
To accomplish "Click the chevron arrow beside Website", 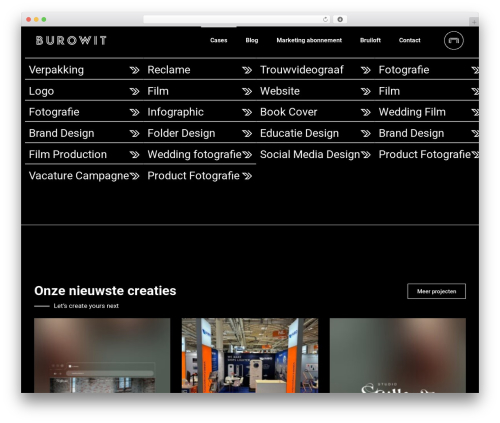I will pos(366,91).
